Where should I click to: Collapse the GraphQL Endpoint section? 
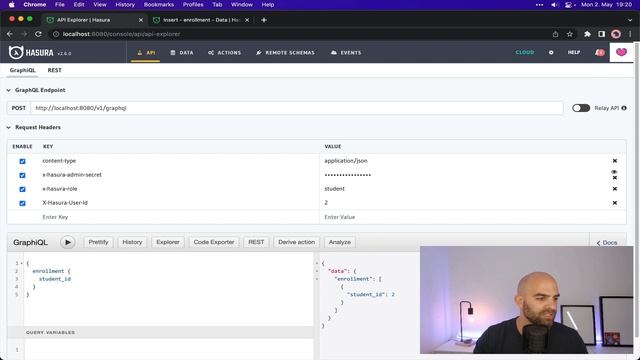(x=9, y=90)
